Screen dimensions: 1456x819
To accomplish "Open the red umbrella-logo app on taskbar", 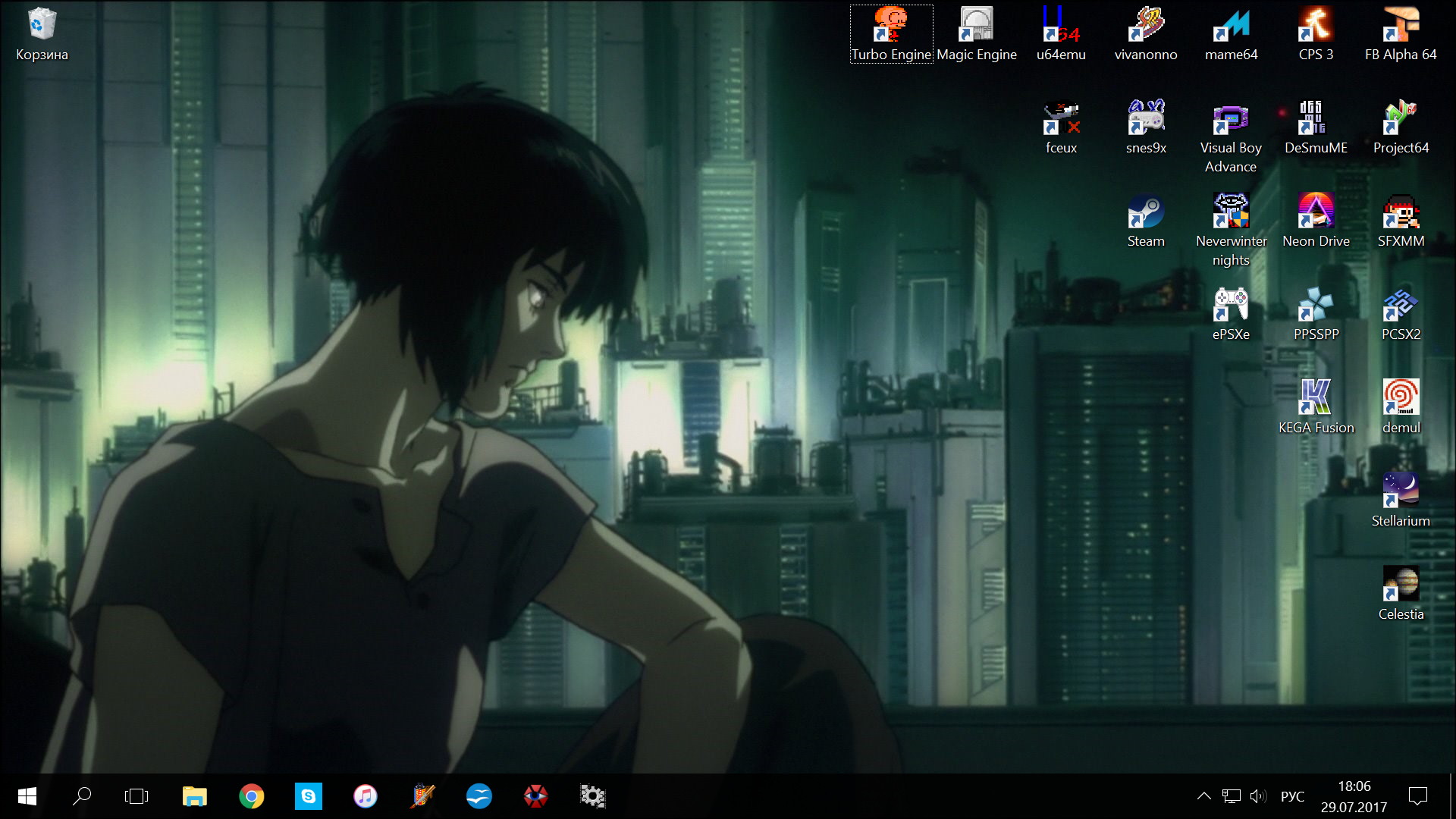I will (536, 796).
